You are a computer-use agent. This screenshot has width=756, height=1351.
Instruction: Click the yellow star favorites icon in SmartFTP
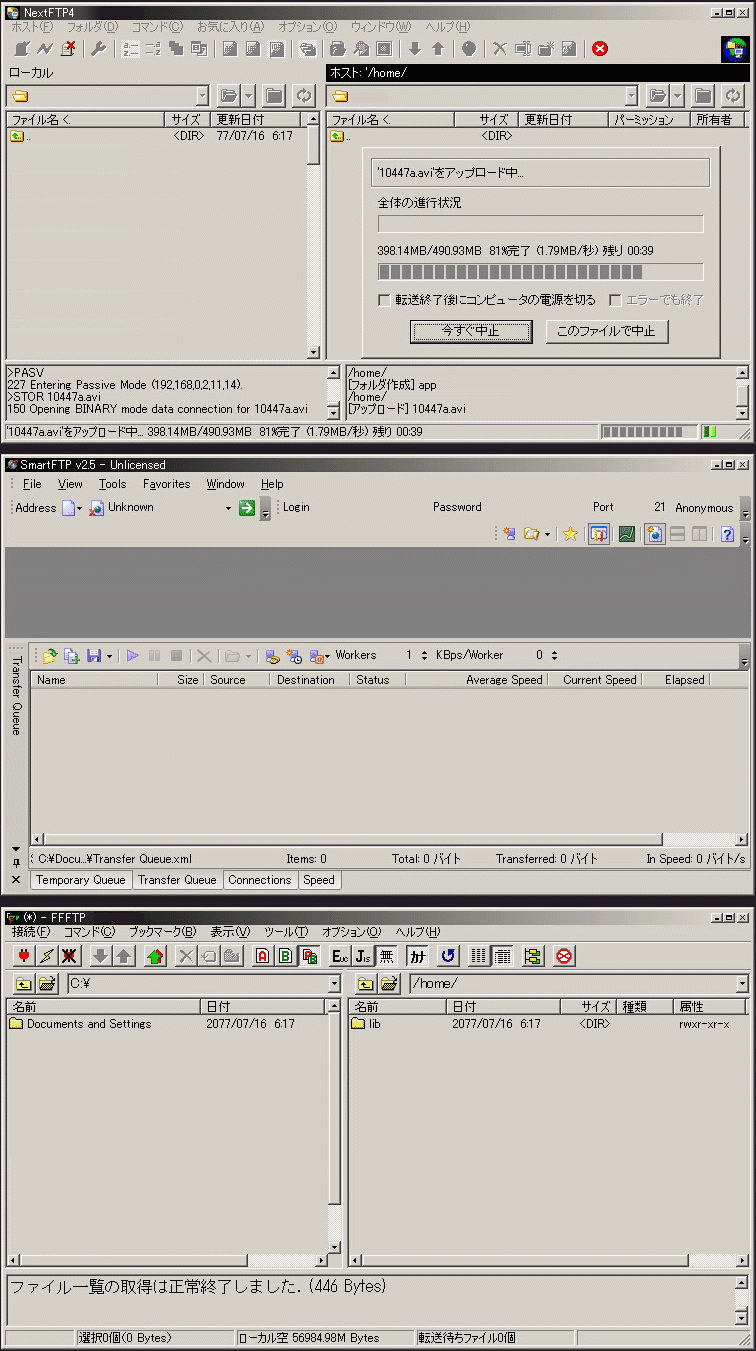[570, 534]
